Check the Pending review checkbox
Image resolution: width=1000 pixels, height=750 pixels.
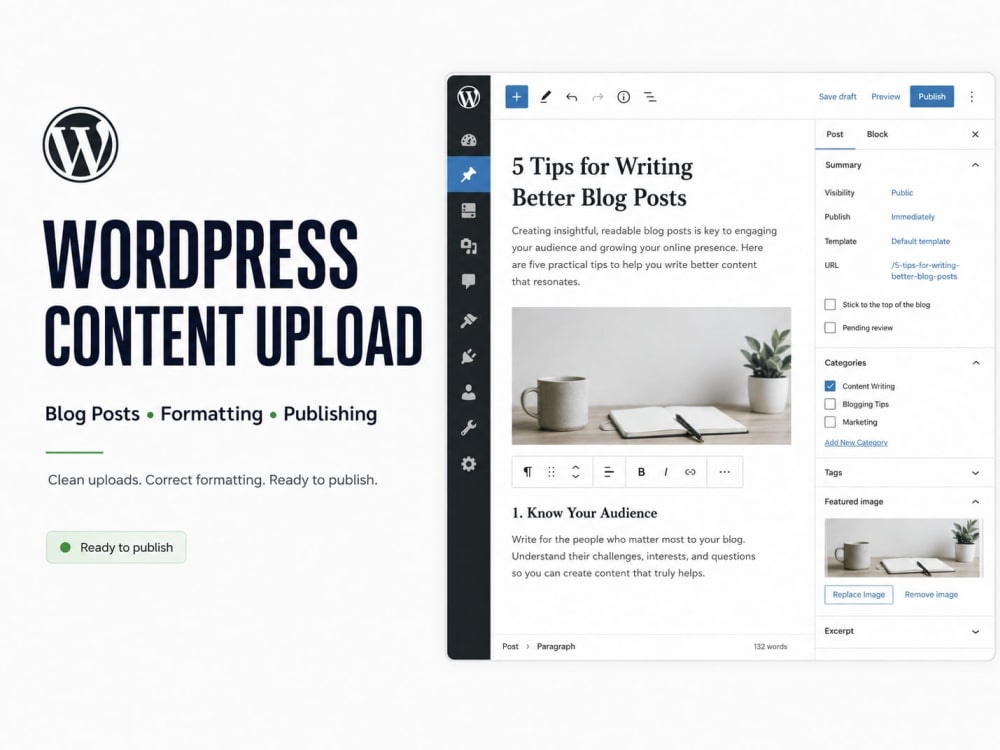pos(830,327)
